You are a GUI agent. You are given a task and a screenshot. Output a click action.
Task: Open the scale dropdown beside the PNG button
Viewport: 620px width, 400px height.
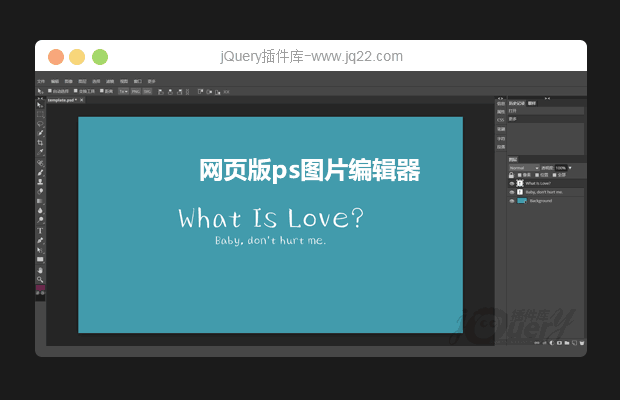(123, 91)
